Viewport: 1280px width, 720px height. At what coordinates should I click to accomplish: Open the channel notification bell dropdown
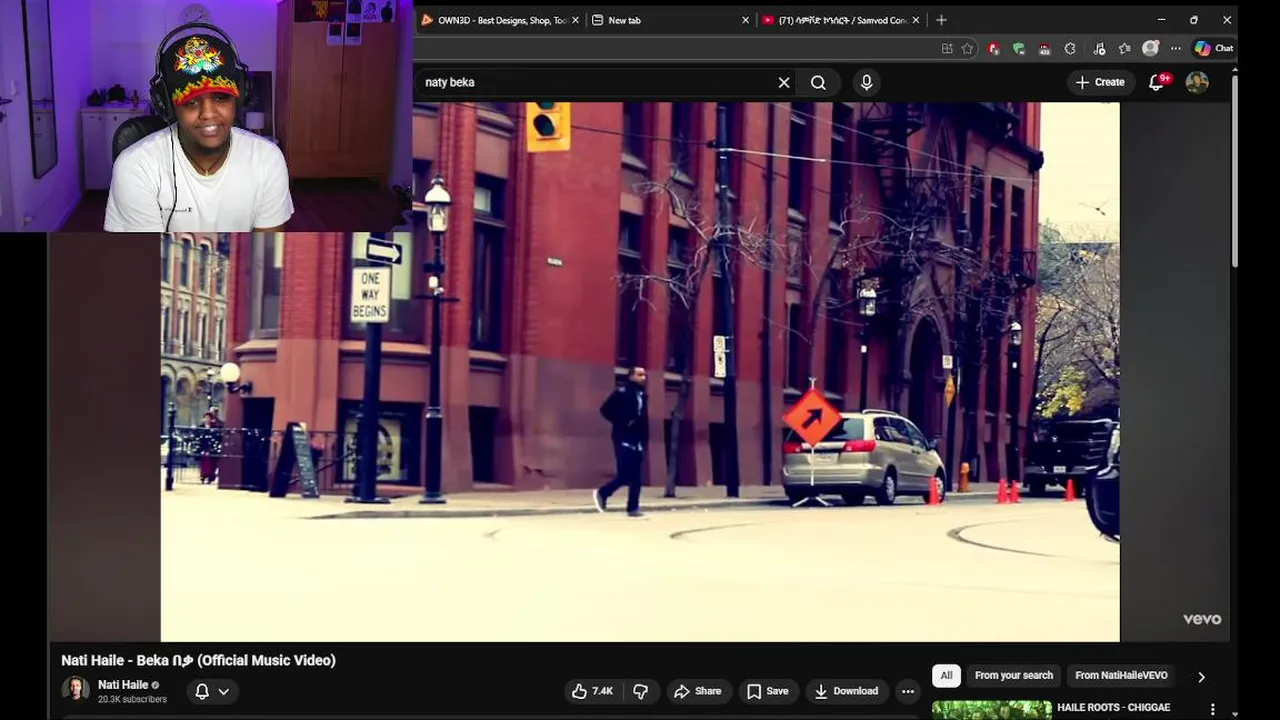(x=212, y=691)
